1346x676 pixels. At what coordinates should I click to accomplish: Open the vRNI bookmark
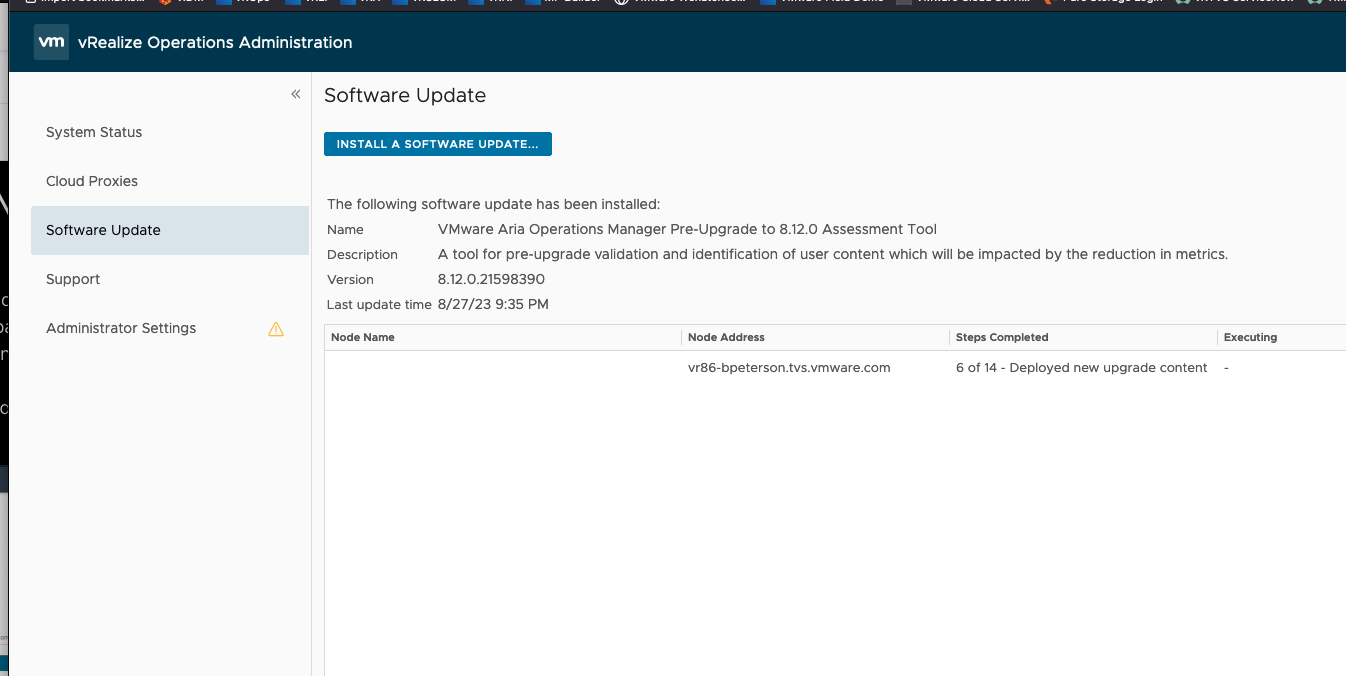pyautogui.click(x=497, y=3)
